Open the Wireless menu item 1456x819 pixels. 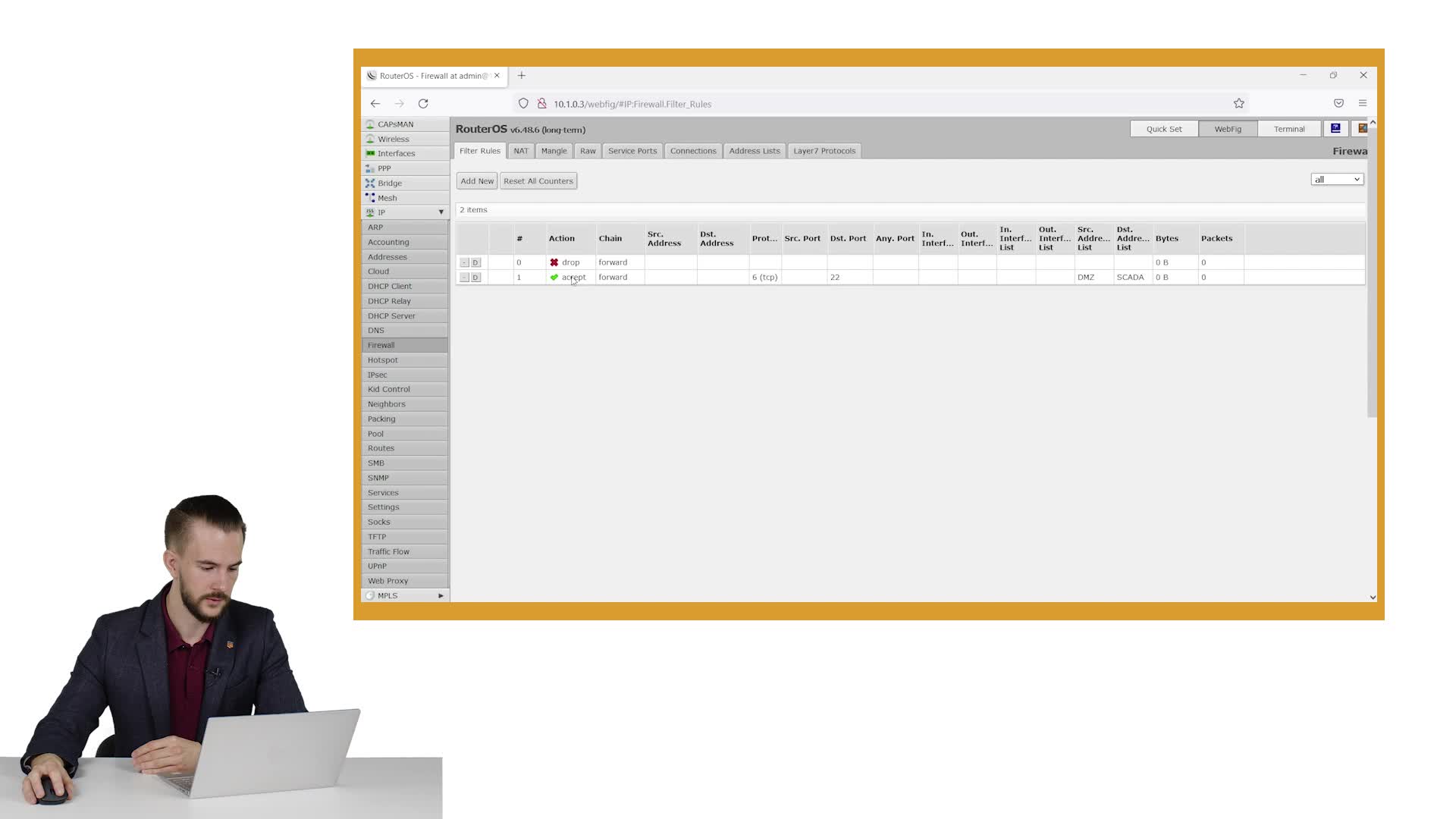pos(405,139)
